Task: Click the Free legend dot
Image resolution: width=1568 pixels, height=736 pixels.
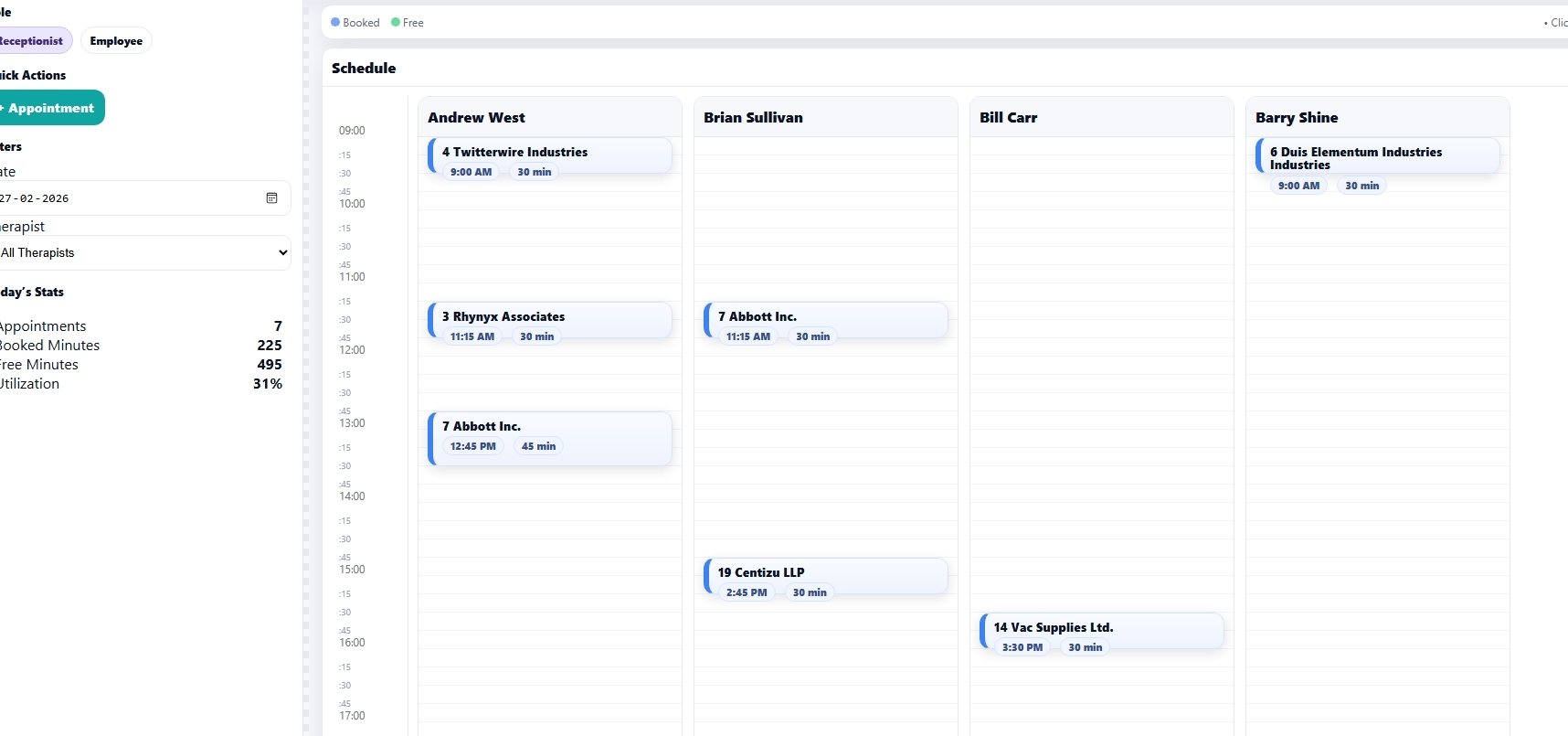Action: 396,22
